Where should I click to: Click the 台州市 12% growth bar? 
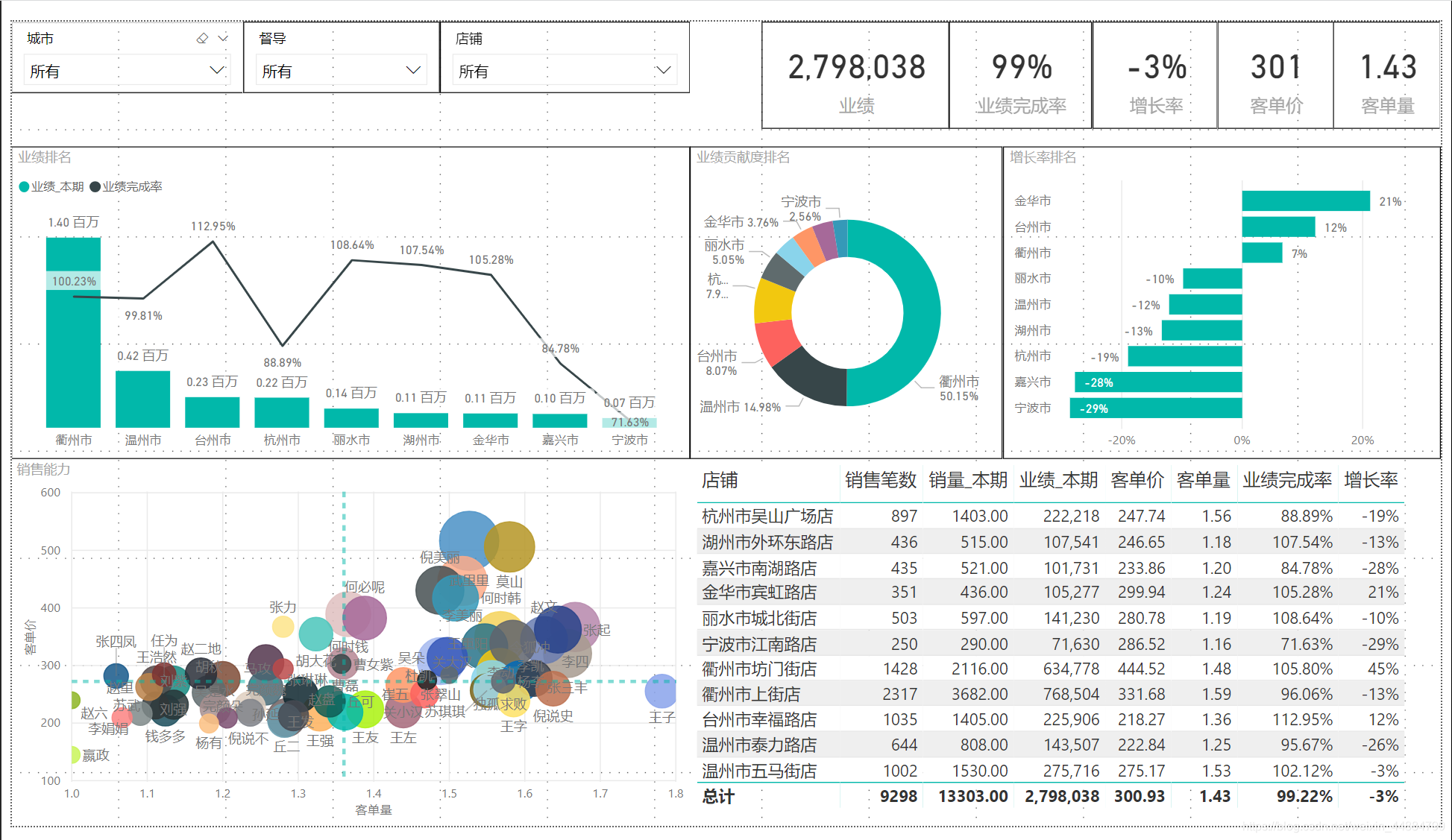click(1278, 227)
